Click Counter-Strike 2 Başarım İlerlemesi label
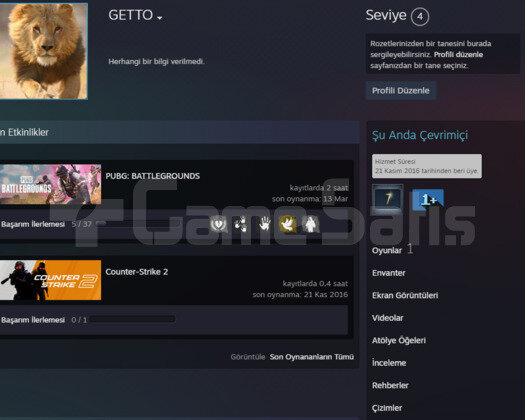Image resolution: width=525 pixels, height=420 pixels. pyautogui.click(x=33, y=320)
